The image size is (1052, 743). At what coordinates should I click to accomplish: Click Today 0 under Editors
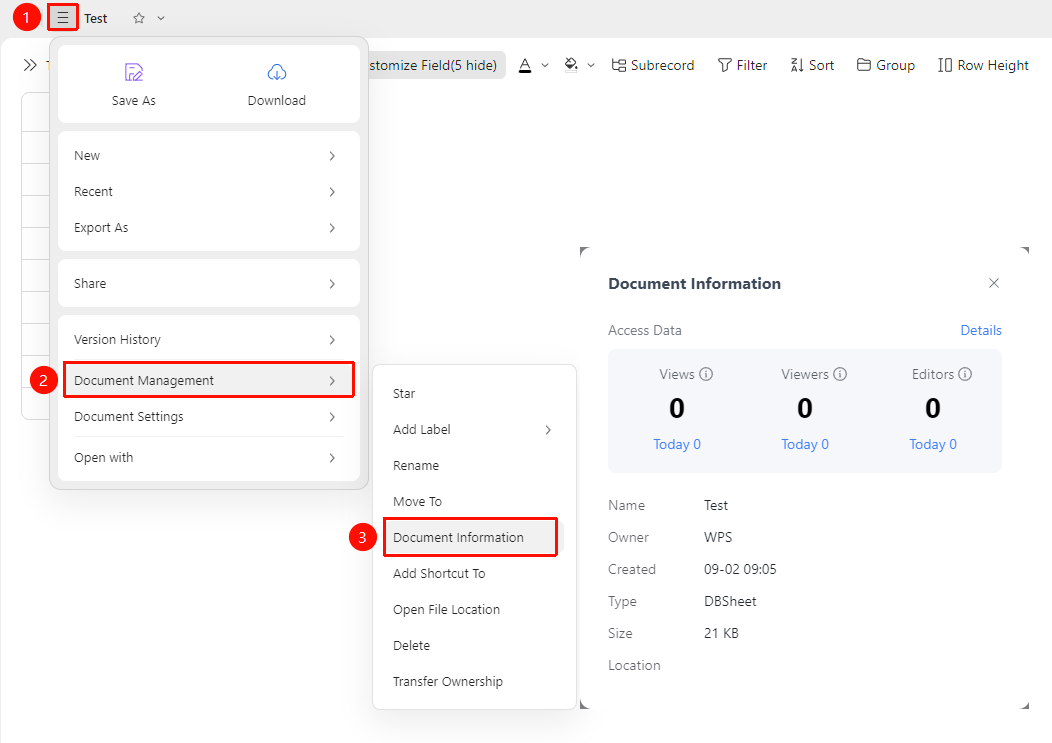pos(933,444)
